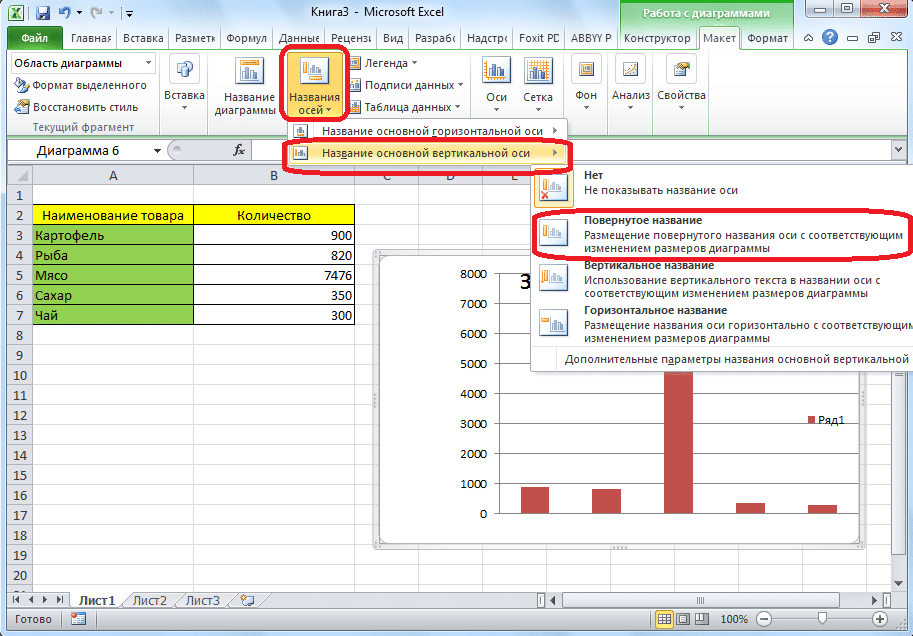Switch to the Конструктор ribbon tab
913x636 pixels.
coord(656,38)
